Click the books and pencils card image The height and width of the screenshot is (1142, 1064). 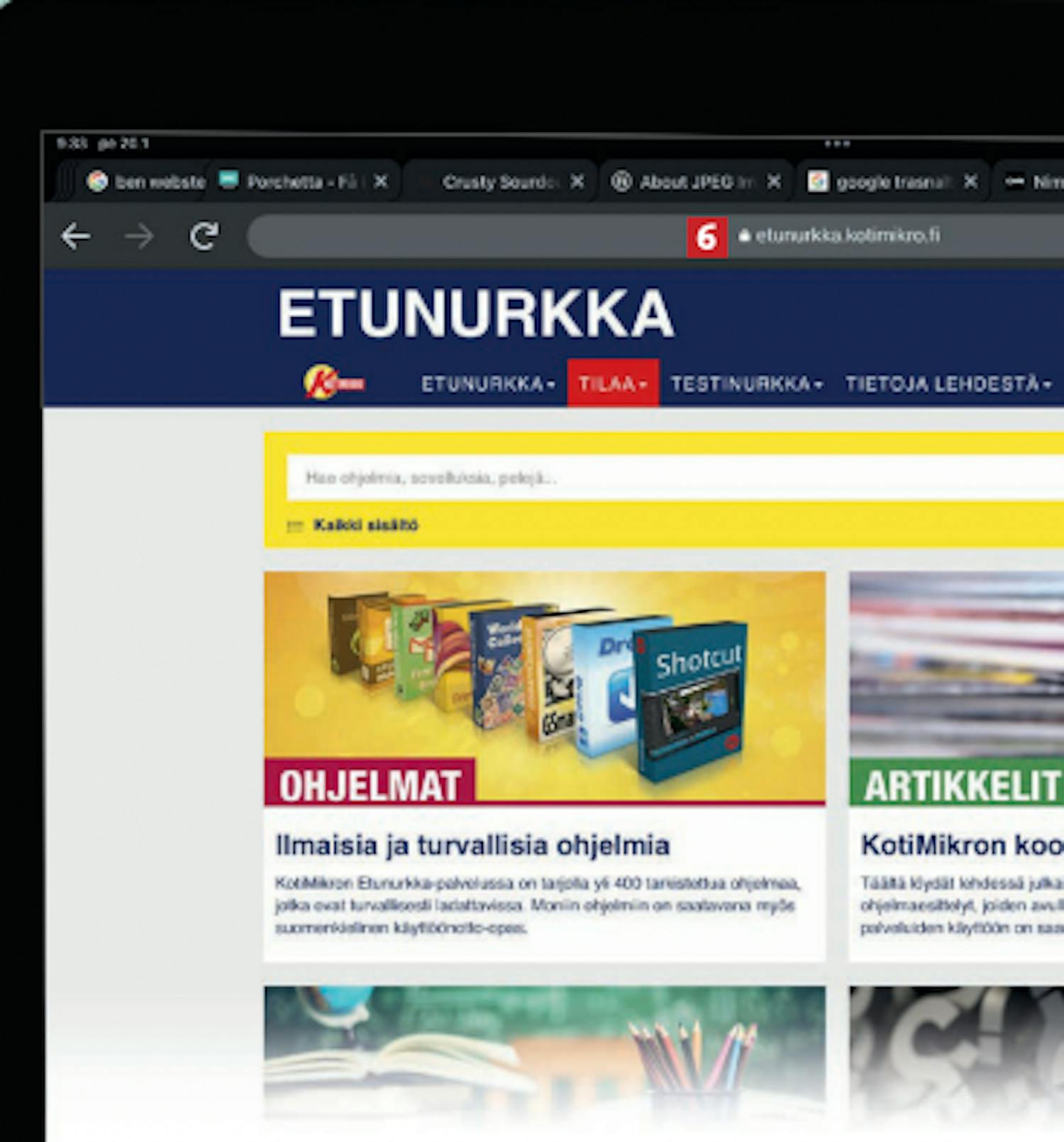[544, 1057]
